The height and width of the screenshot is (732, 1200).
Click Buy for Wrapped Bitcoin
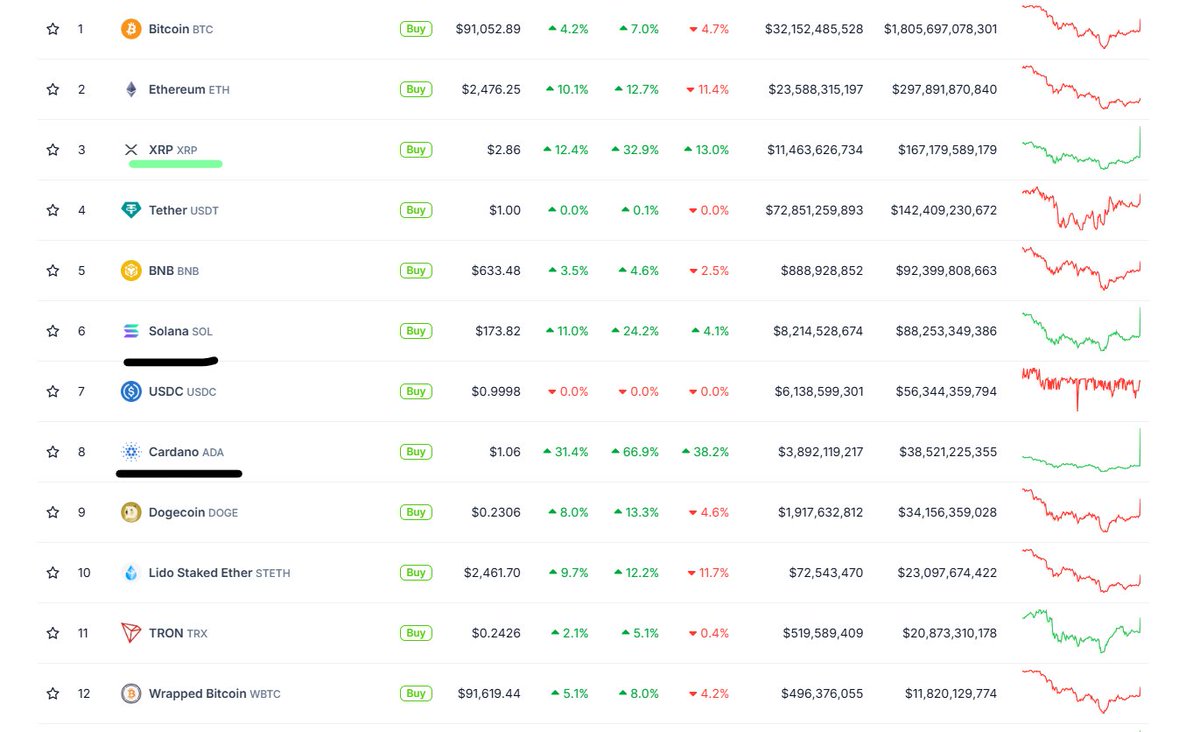point(416,693)
